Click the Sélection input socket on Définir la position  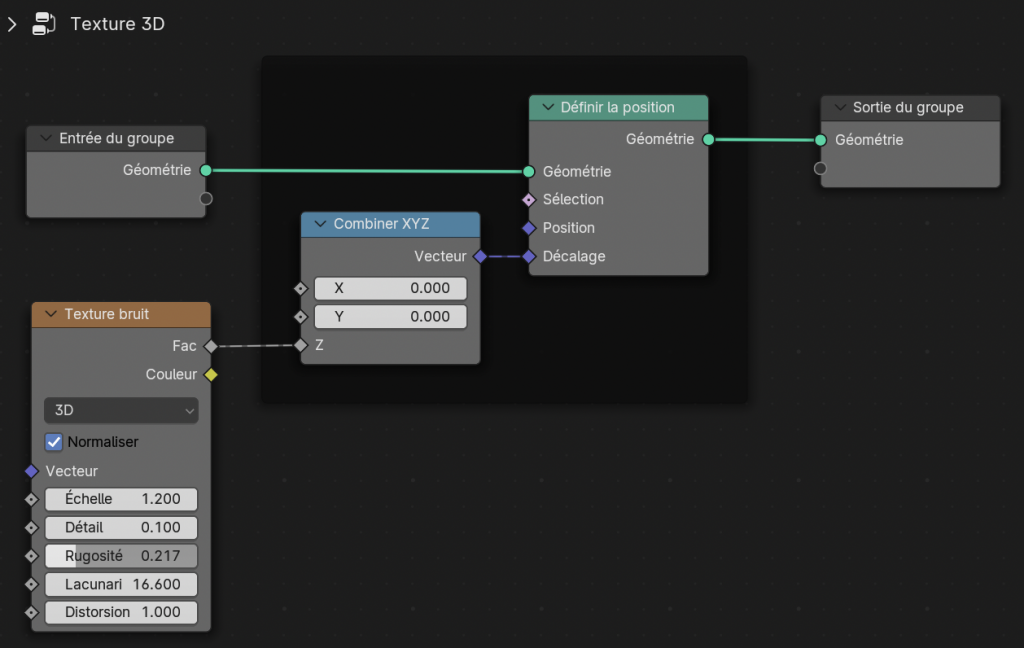529,199
